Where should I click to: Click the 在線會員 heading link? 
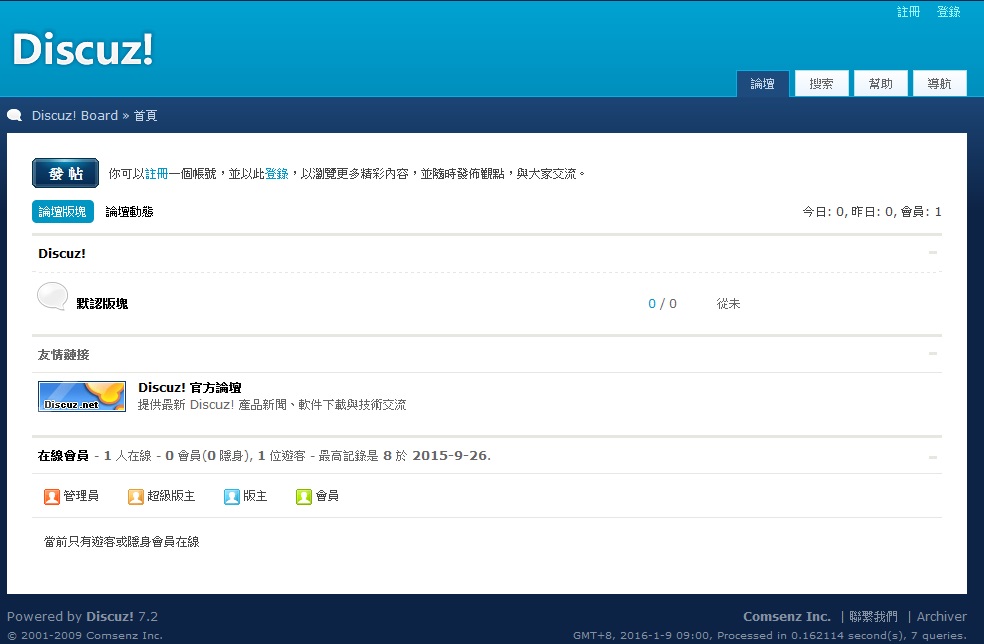click(x=63, y=456)
